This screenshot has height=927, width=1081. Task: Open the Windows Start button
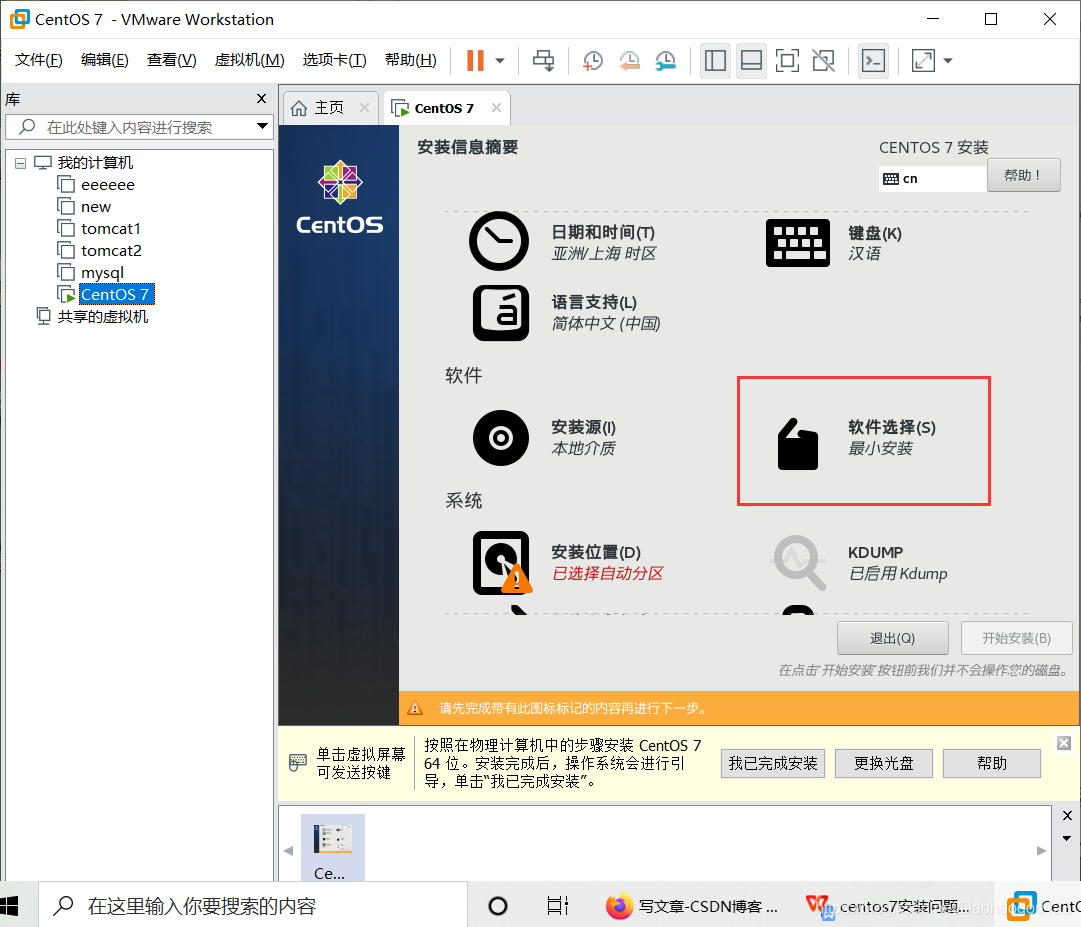click(9, 906)
